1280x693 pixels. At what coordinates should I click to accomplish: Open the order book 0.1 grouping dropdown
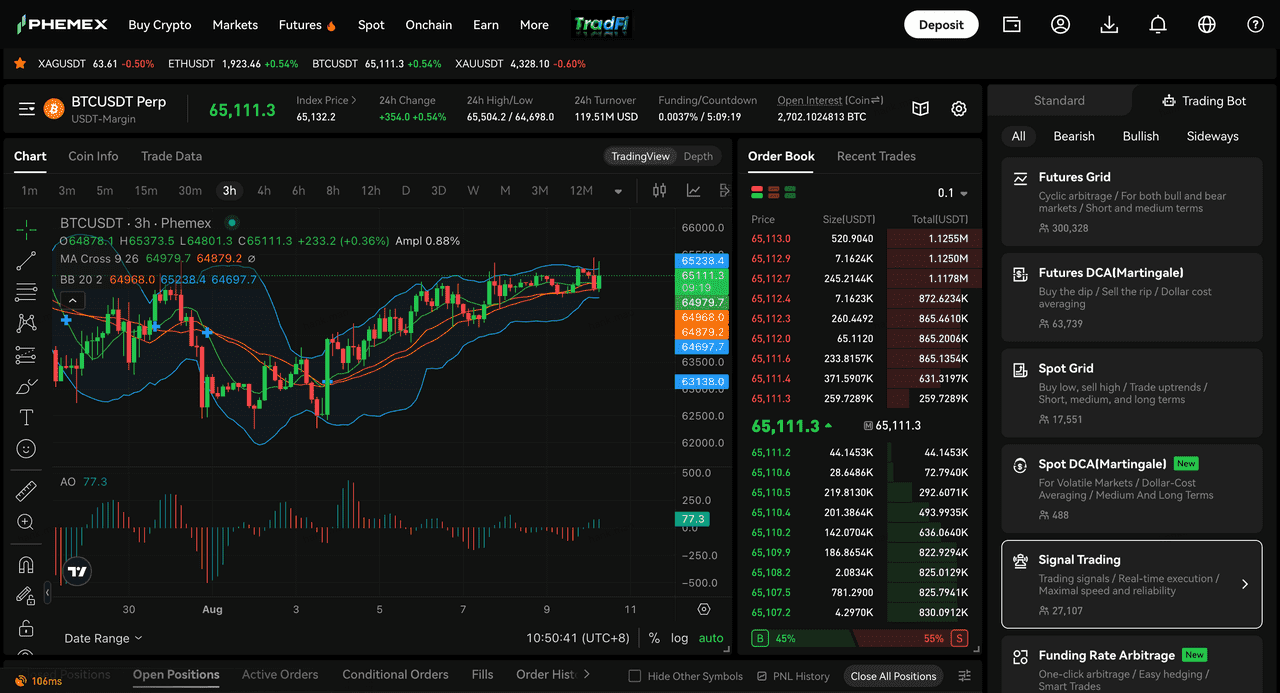(x=952, y=193)
